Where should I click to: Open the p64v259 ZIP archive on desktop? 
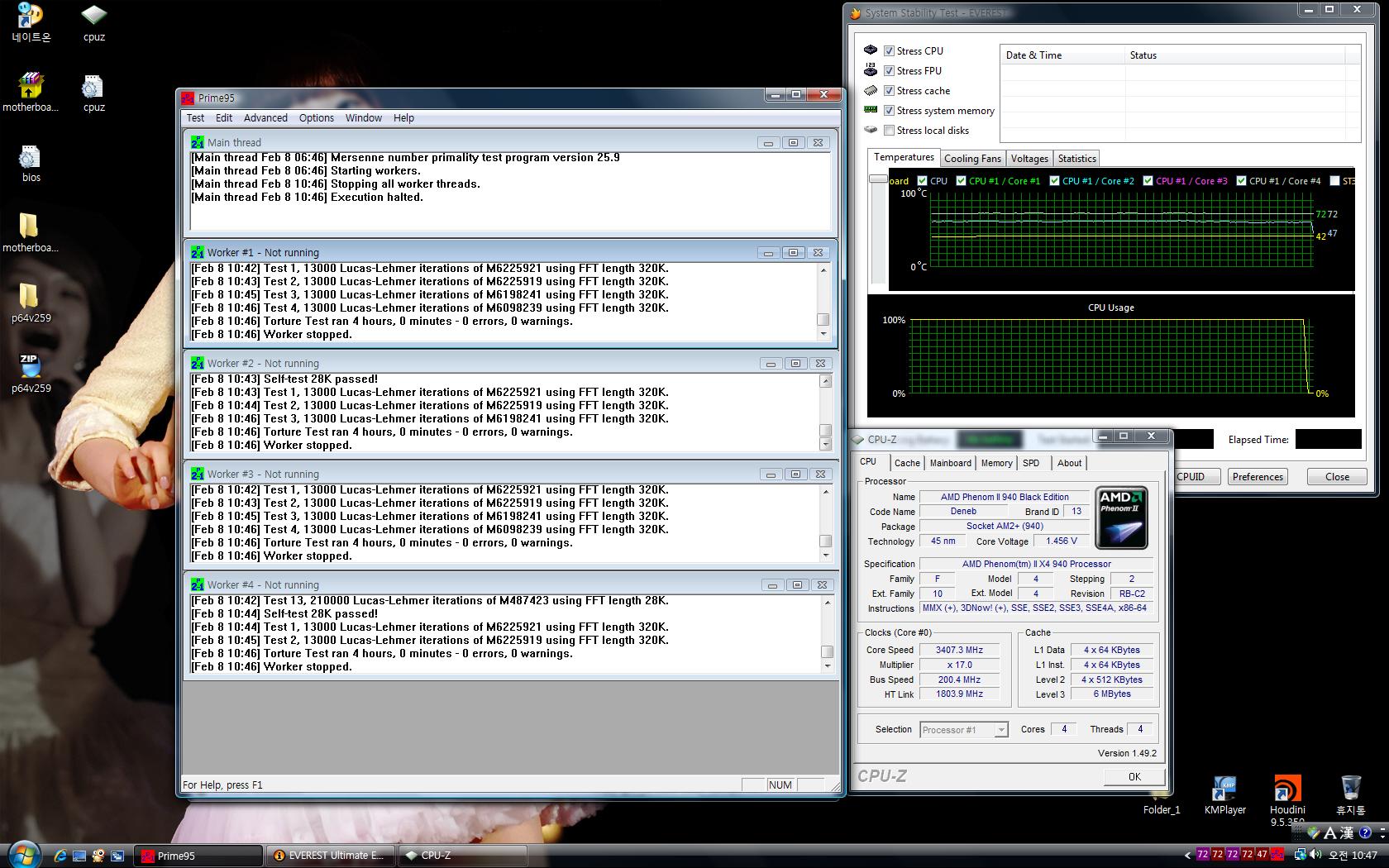pos(31,373)
